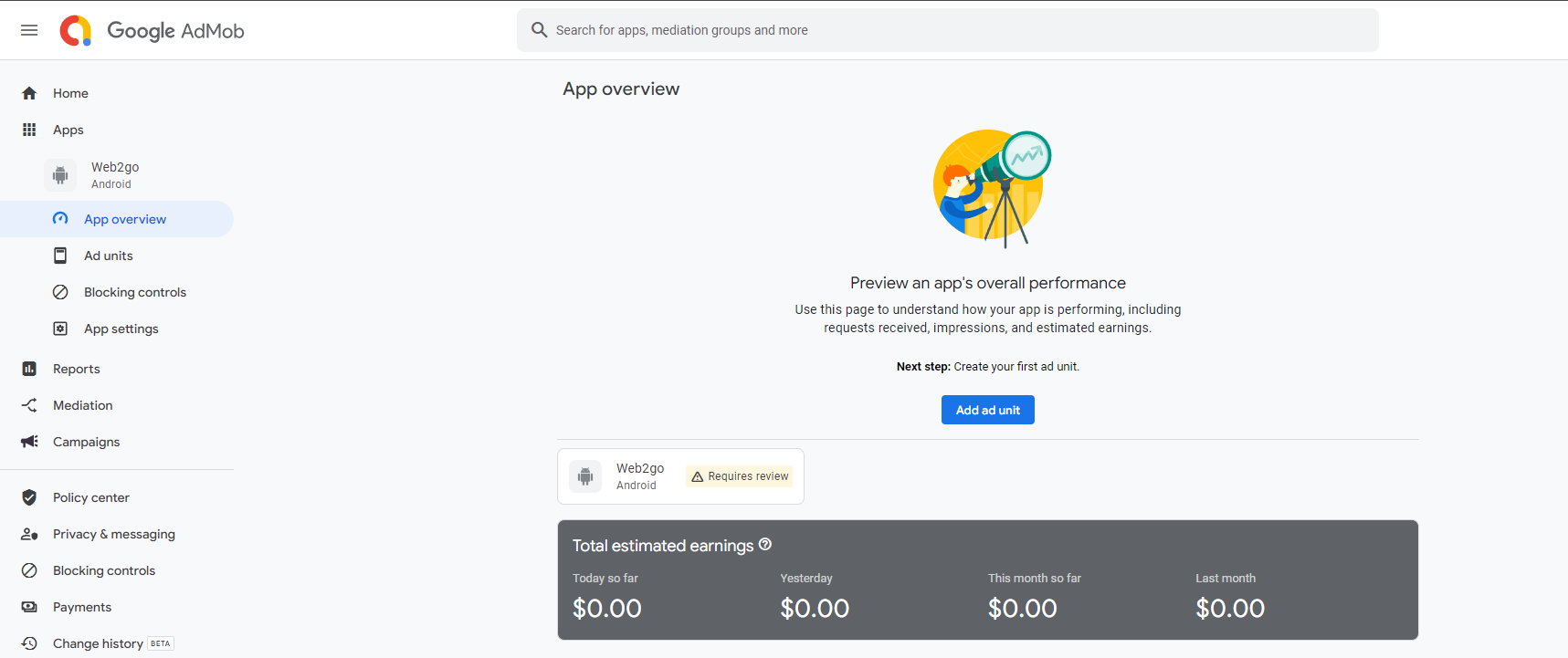
Task: Click the Mediation arrows icon
Action: [29, 405]
